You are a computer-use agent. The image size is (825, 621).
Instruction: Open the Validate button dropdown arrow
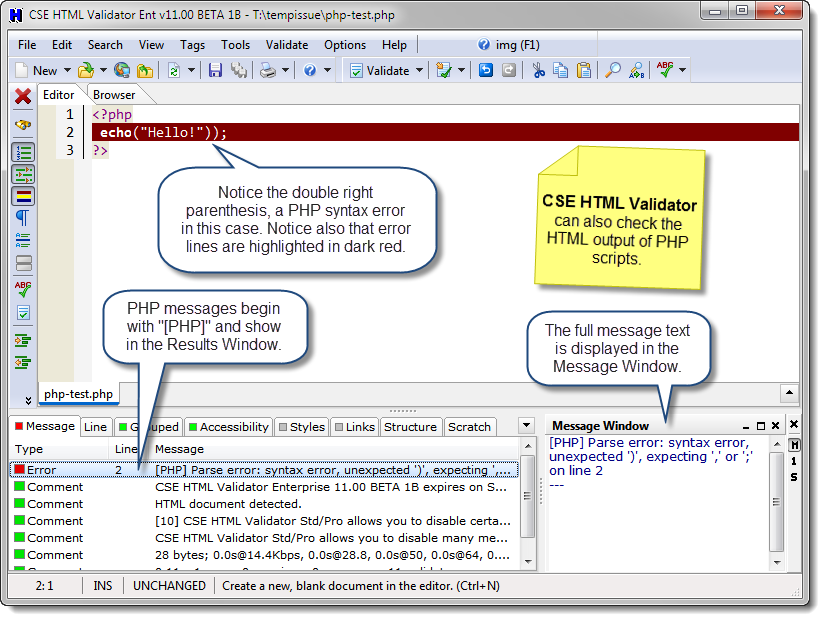tap(419, 70)
